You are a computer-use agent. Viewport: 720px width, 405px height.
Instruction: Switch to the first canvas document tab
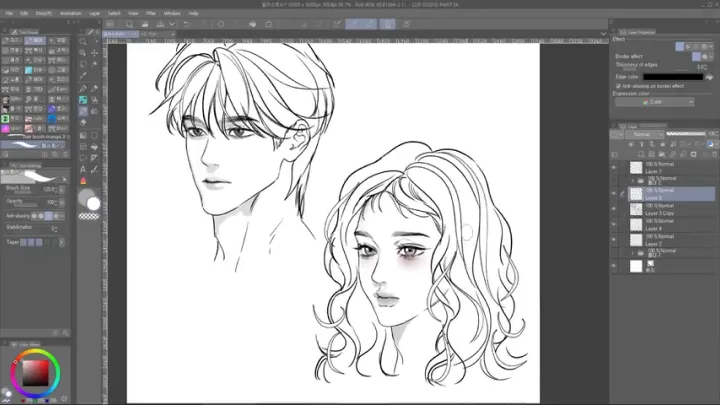click(x=120, y=34)
